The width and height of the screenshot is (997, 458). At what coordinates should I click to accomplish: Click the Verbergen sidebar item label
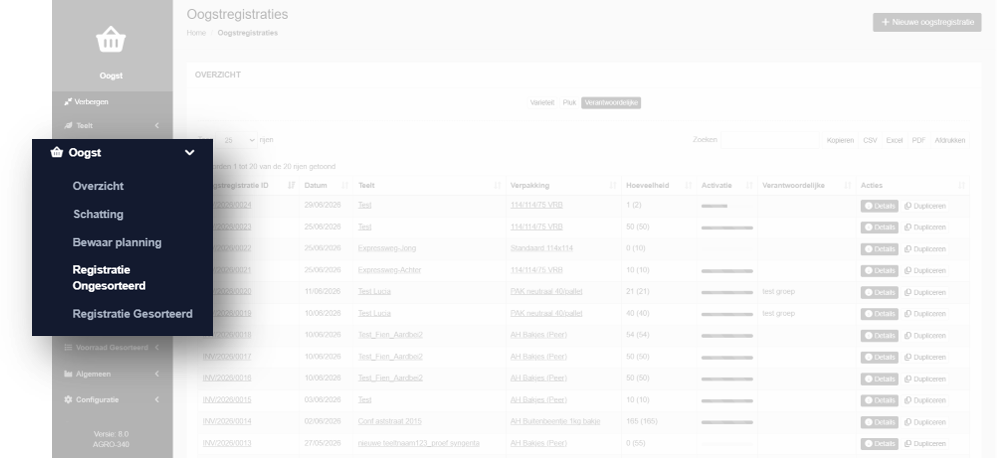[x=92, y=102]
